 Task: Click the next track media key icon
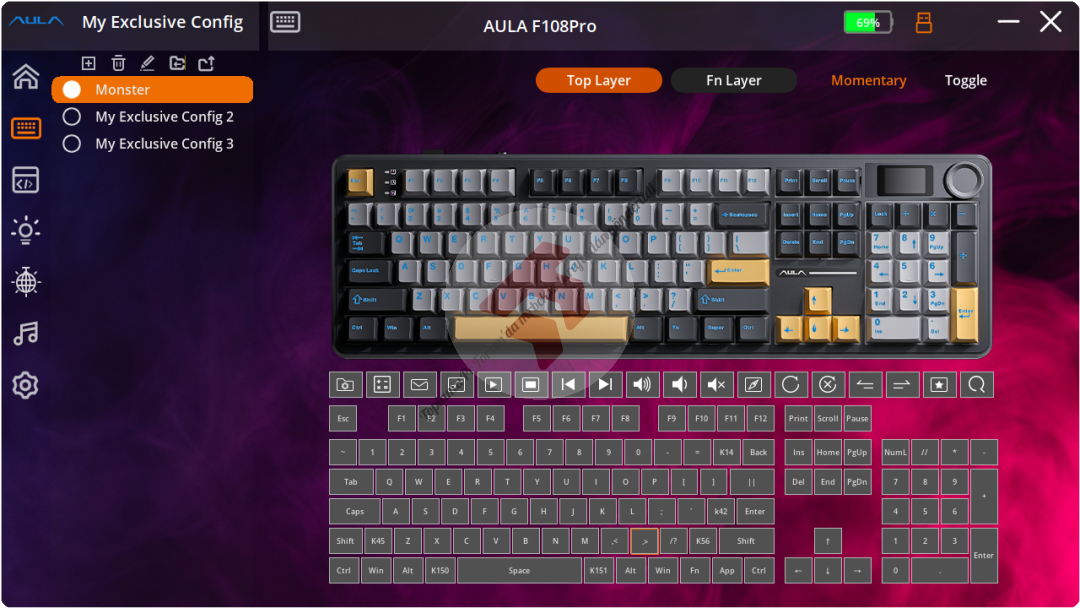point(605,385)
